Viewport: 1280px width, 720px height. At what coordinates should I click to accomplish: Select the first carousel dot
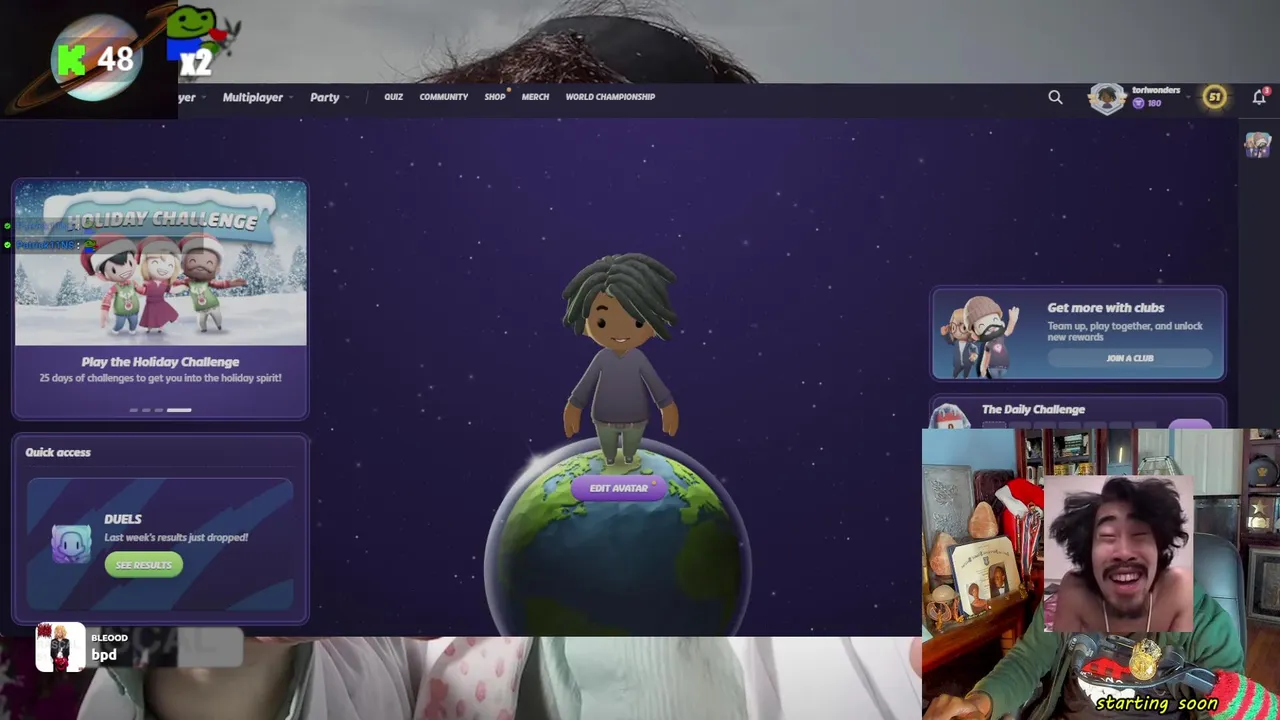pyautogui.click(x=134, y=410)
